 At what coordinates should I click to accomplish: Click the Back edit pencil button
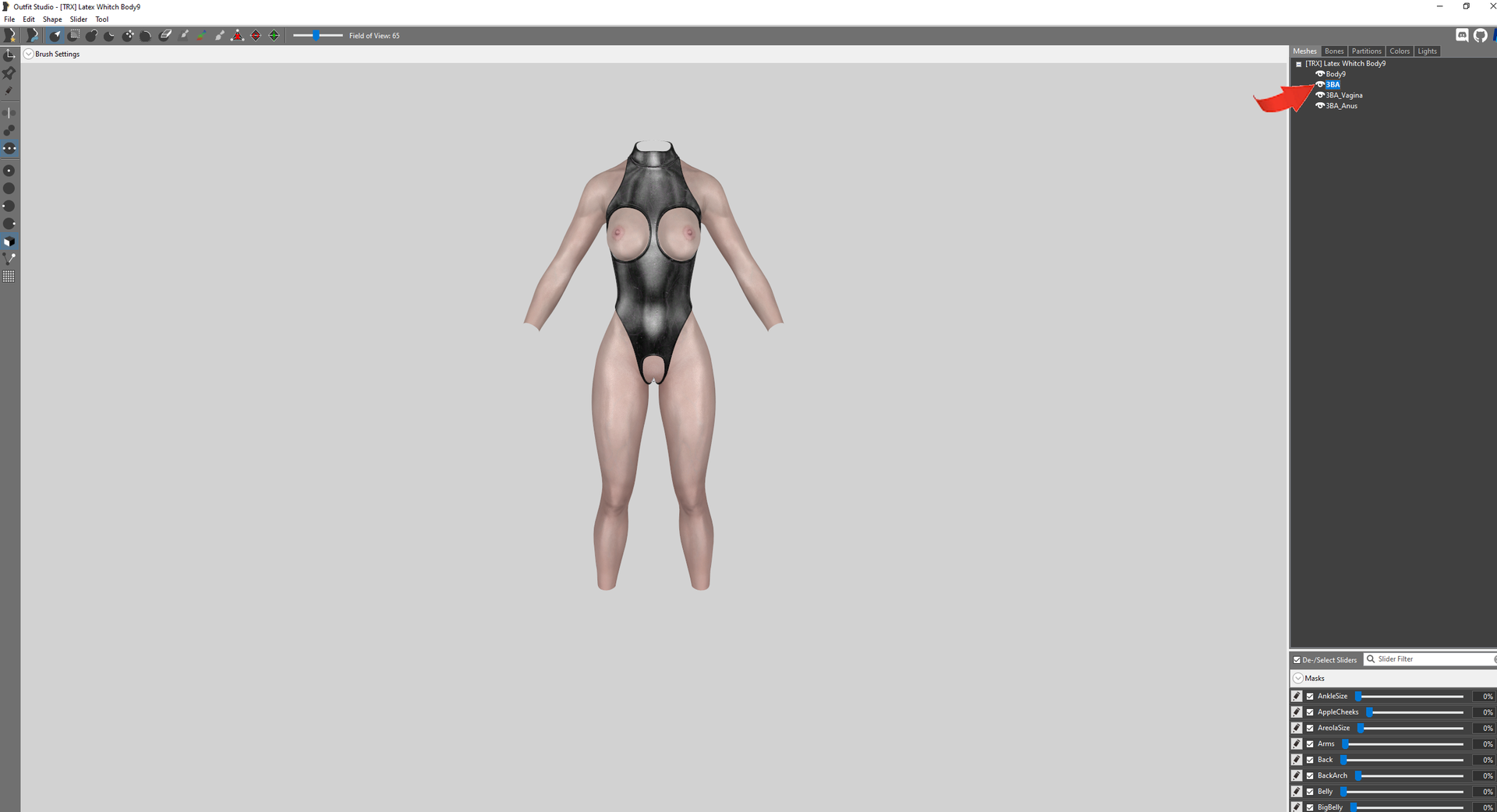1297,760
